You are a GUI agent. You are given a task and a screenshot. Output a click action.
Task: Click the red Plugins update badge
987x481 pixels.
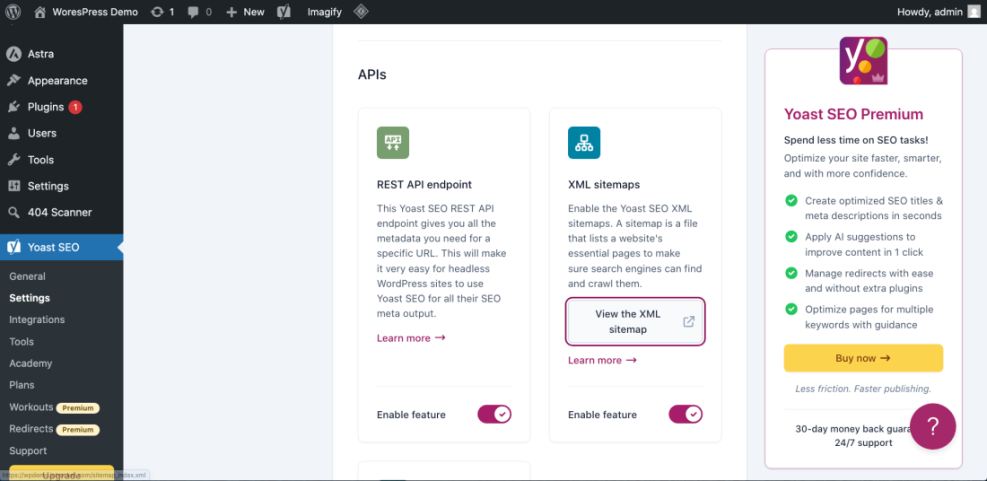click(75, 107)
